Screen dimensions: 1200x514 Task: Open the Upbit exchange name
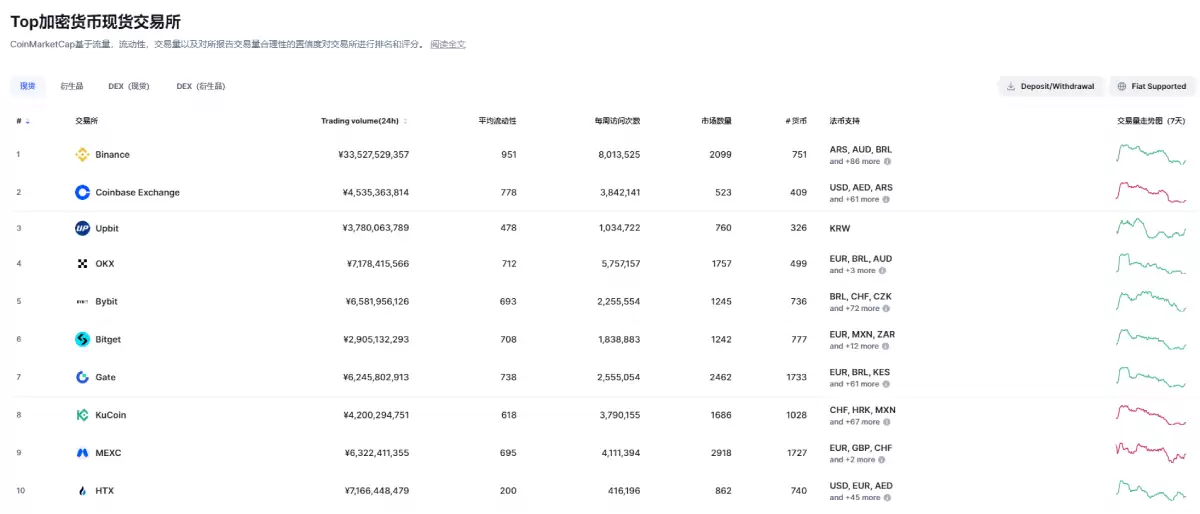(107, 228)
